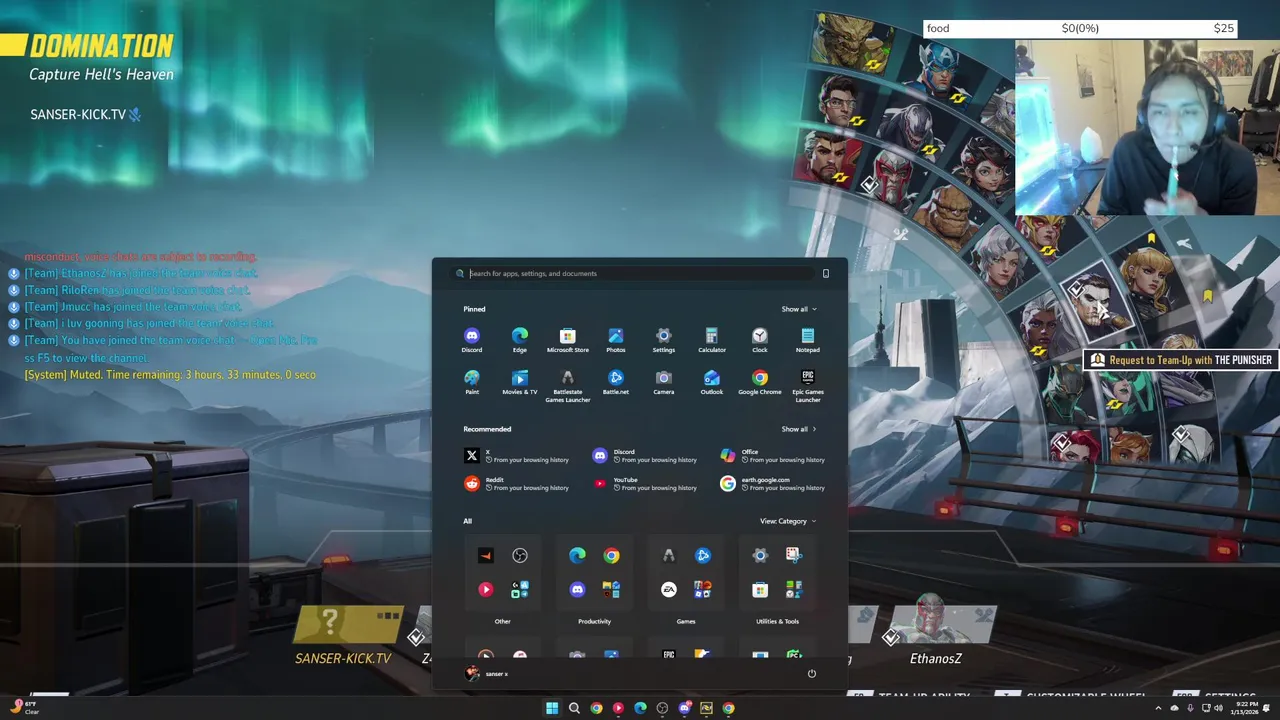This screenshot has width=1280, height=720.
Task: Open the Snipping Tool in Utilities & Tools
Action: 794,556
